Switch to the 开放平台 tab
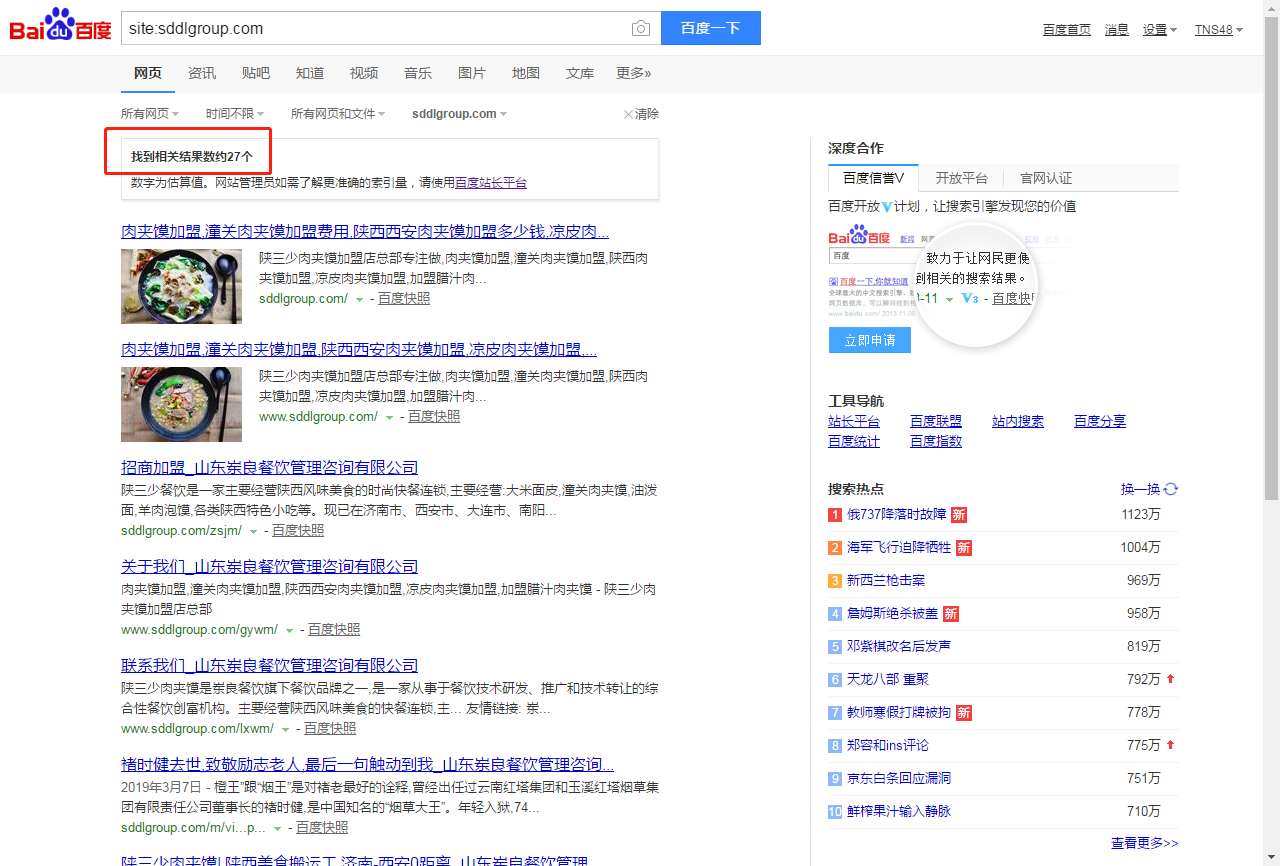The width and height of the screenshot is (1280, 866). (962, 178)
